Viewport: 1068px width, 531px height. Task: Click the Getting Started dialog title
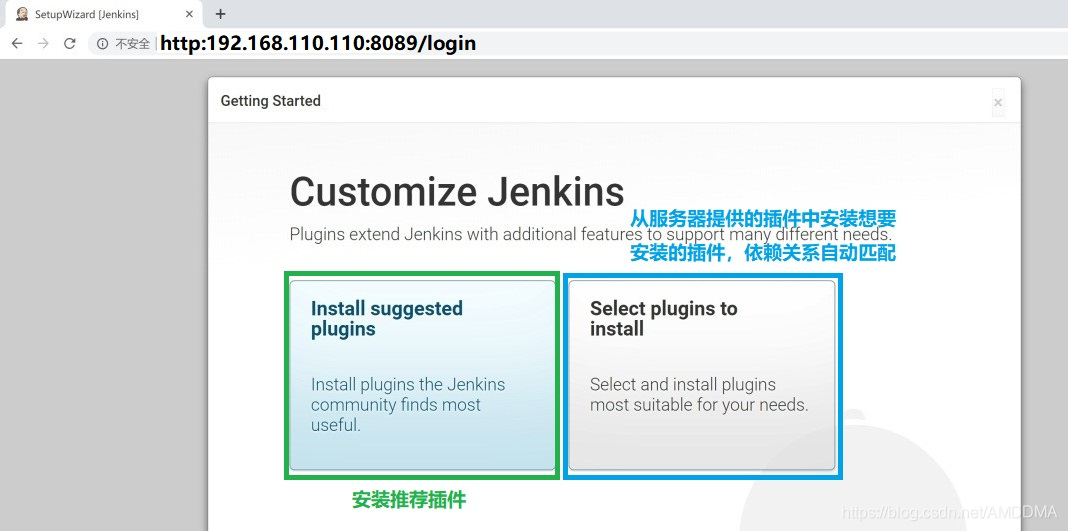[270, 101]
